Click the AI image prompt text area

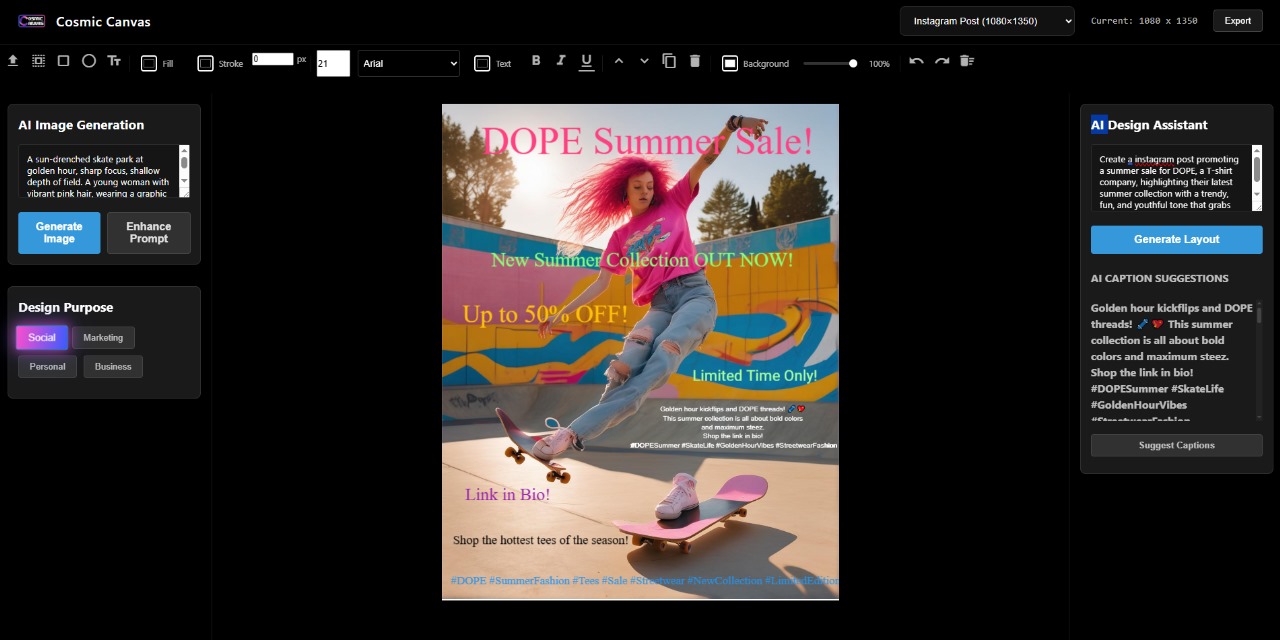pyautogui.click(x=98, y=171)
